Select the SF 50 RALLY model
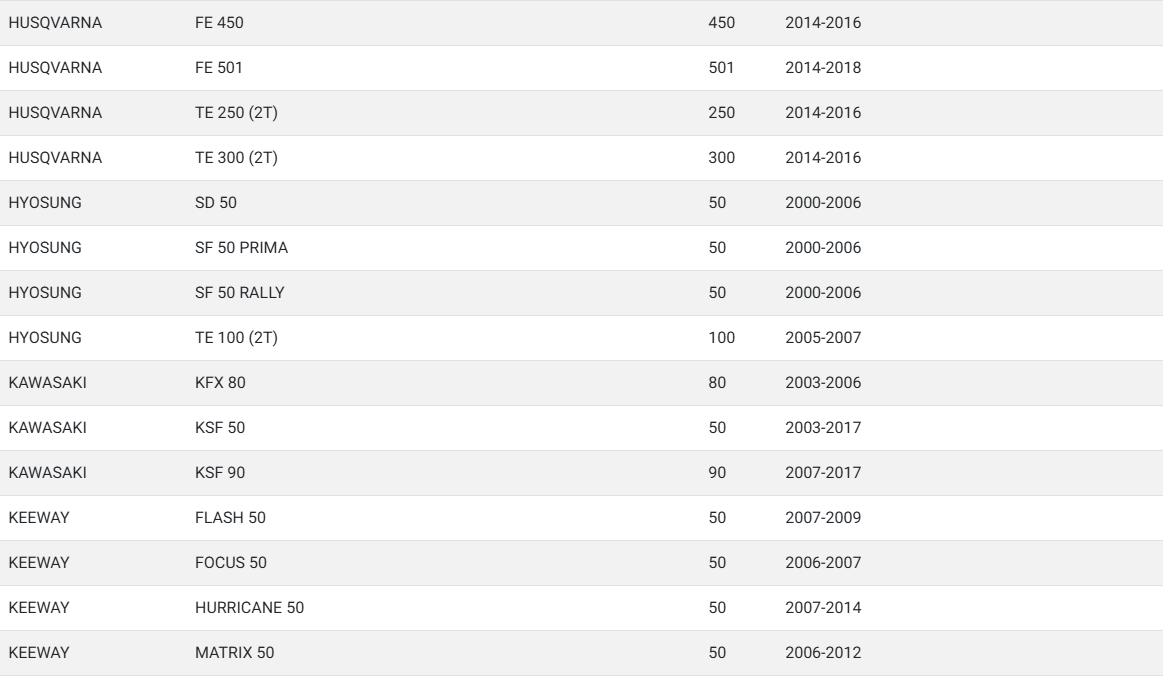 [x=240, y=293]
